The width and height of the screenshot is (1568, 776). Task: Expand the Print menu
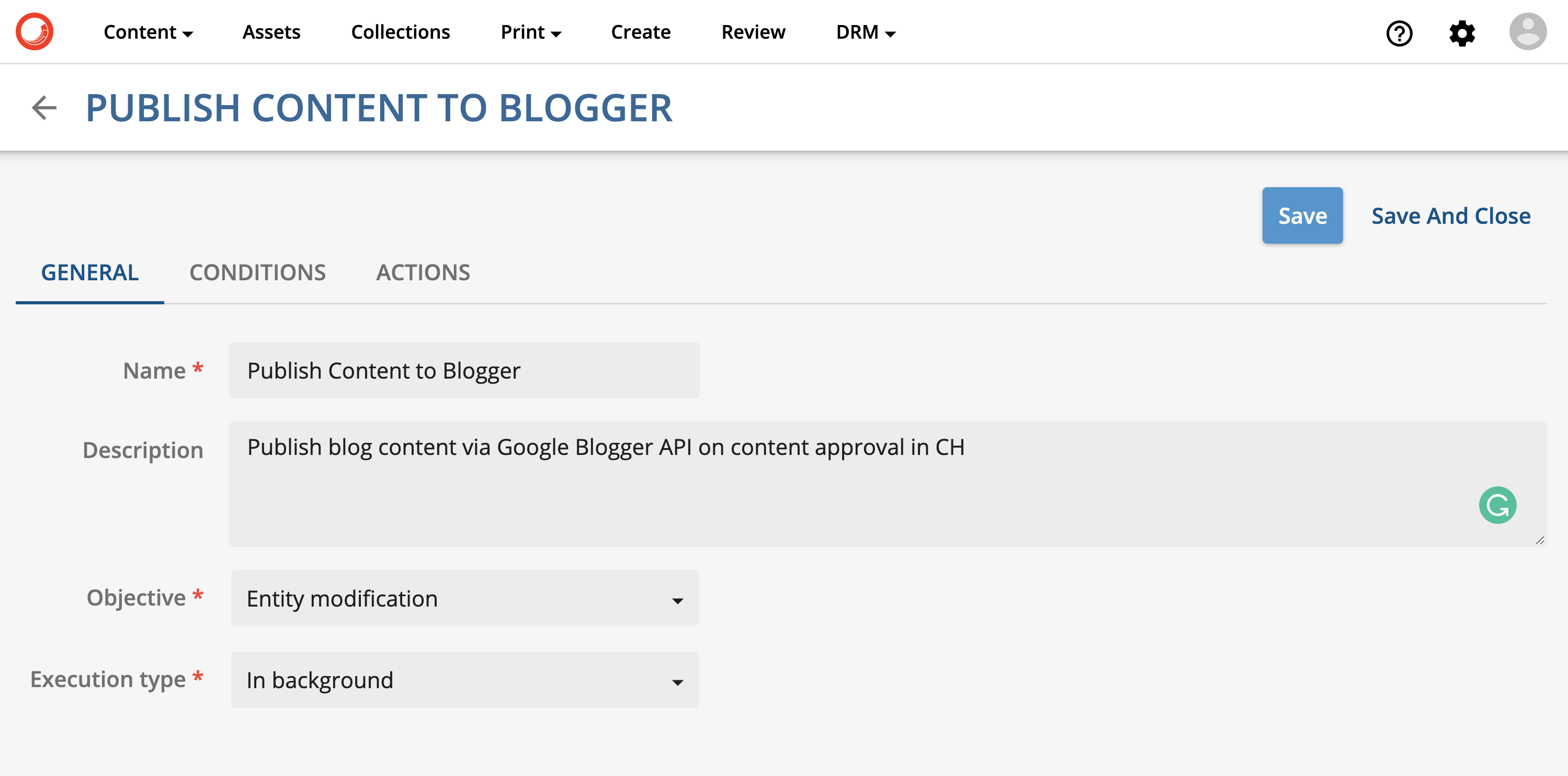tap(531, 32)
